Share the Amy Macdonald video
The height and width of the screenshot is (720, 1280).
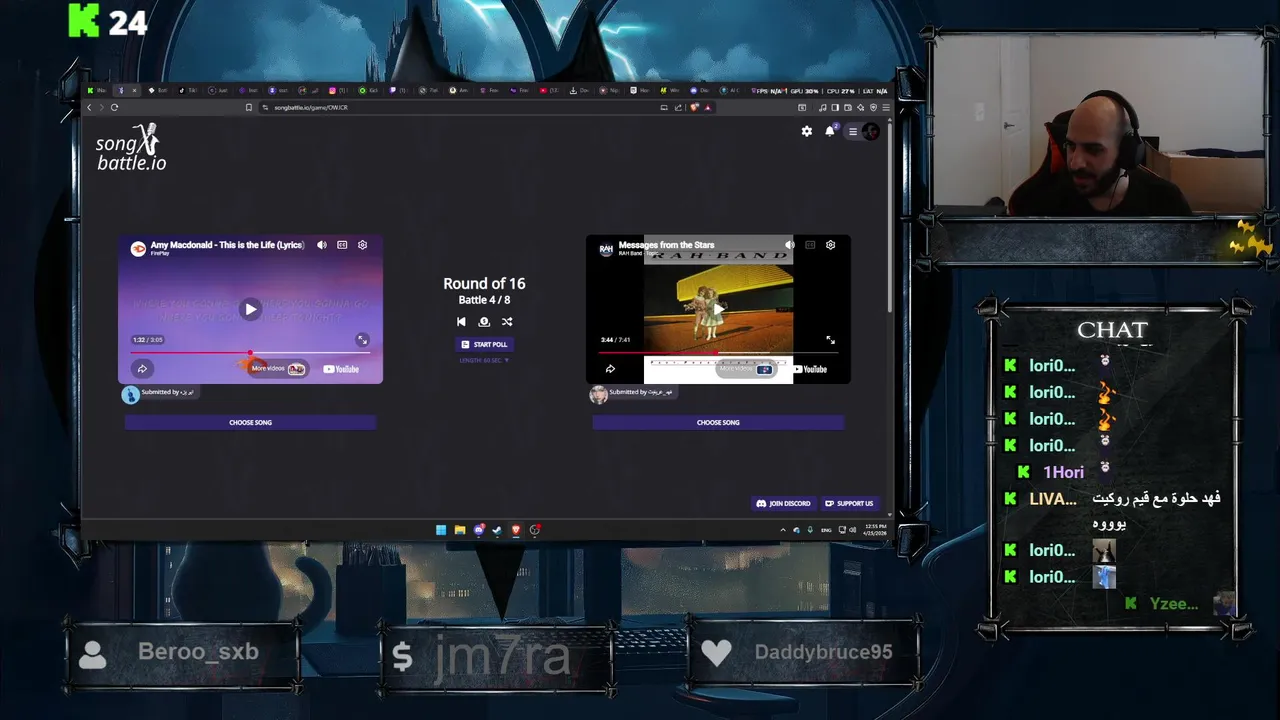pyautogui.click(x=142, y=369)
